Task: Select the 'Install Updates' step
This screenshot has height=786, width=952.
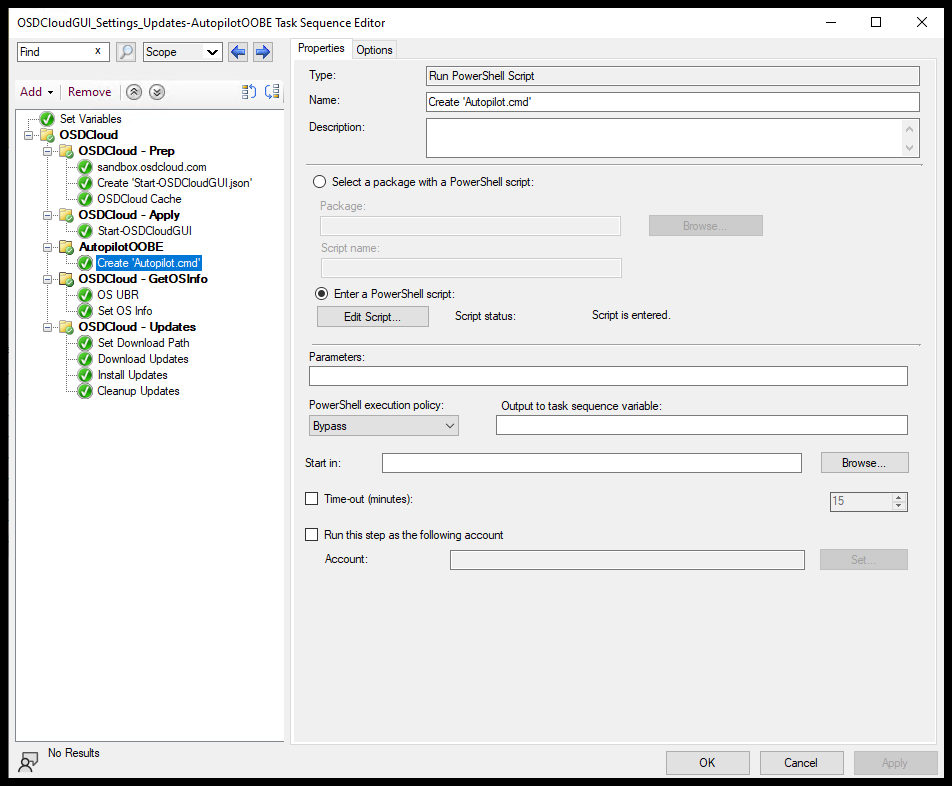Action: [132, 374]
